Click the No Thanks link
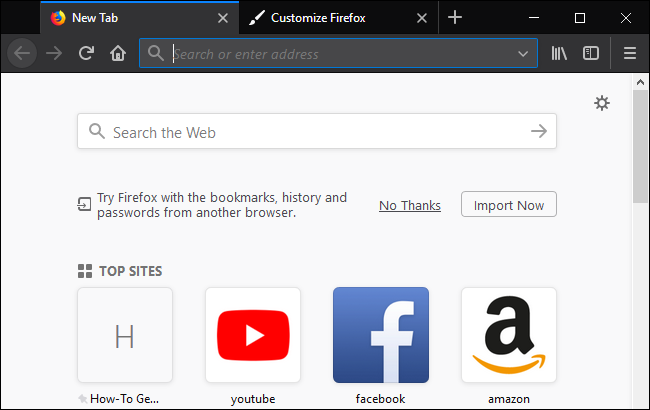 [410, 205]
